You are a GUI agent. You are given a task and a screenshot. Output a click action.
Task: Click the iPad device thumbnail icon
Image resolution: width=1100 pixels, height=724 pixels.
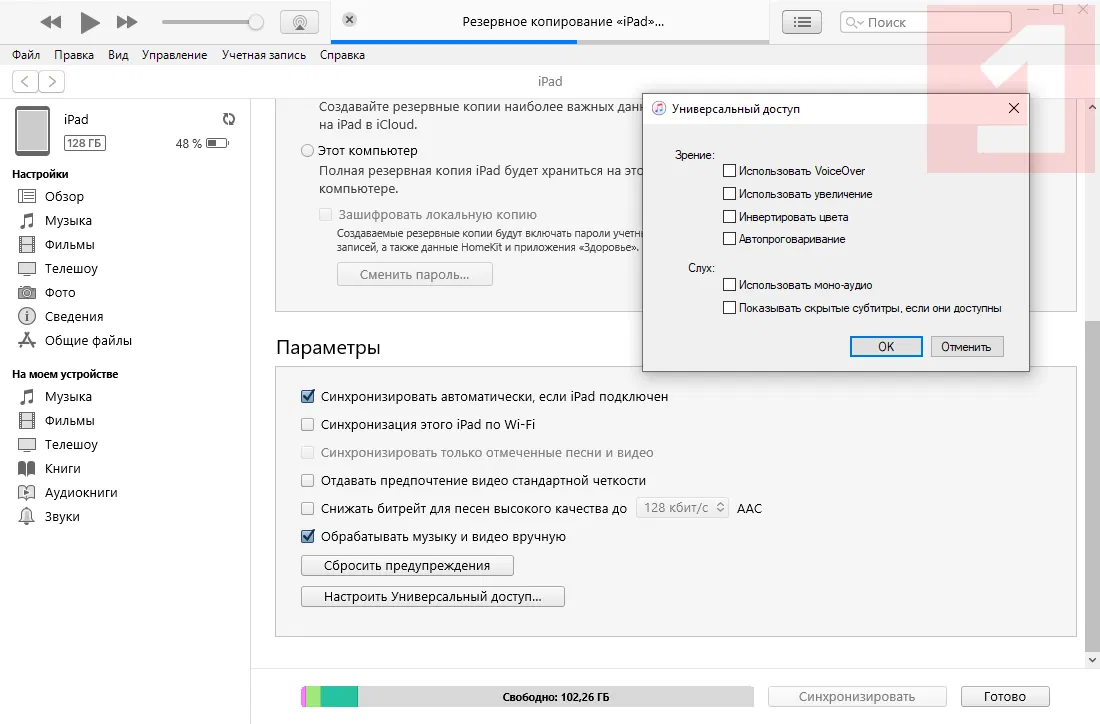point(32,130)
